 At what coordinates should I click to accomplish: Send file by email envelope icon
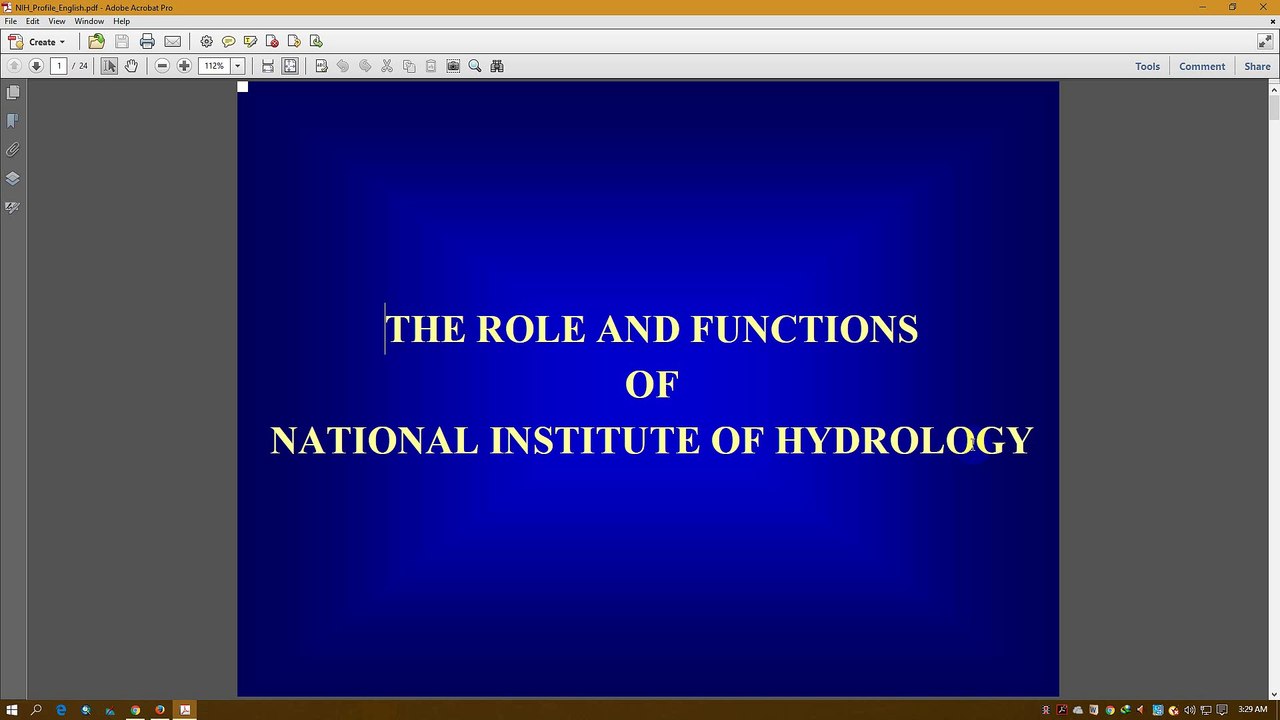pos(173,42)
